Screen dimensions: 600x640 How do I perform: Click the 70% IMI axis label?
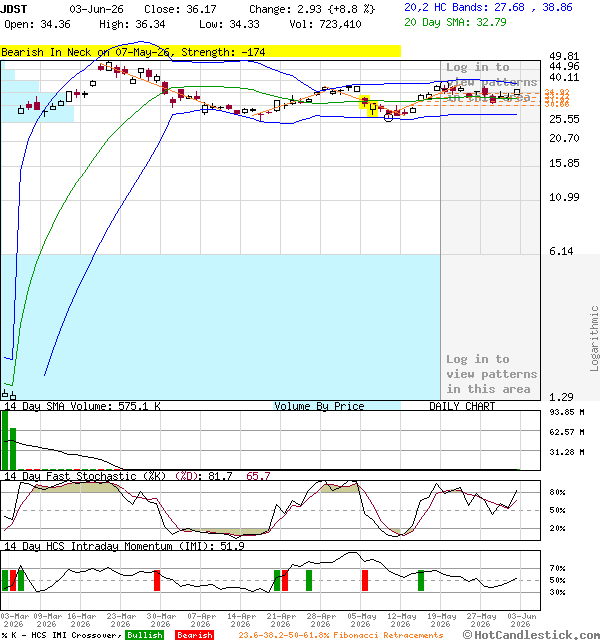click(x=557, y=568)
